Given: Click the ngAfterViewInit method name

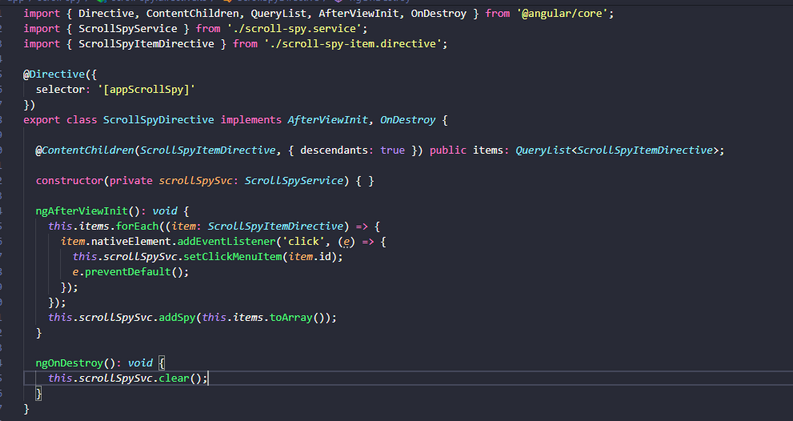Looking at the screenshot, I should [82, 211].
